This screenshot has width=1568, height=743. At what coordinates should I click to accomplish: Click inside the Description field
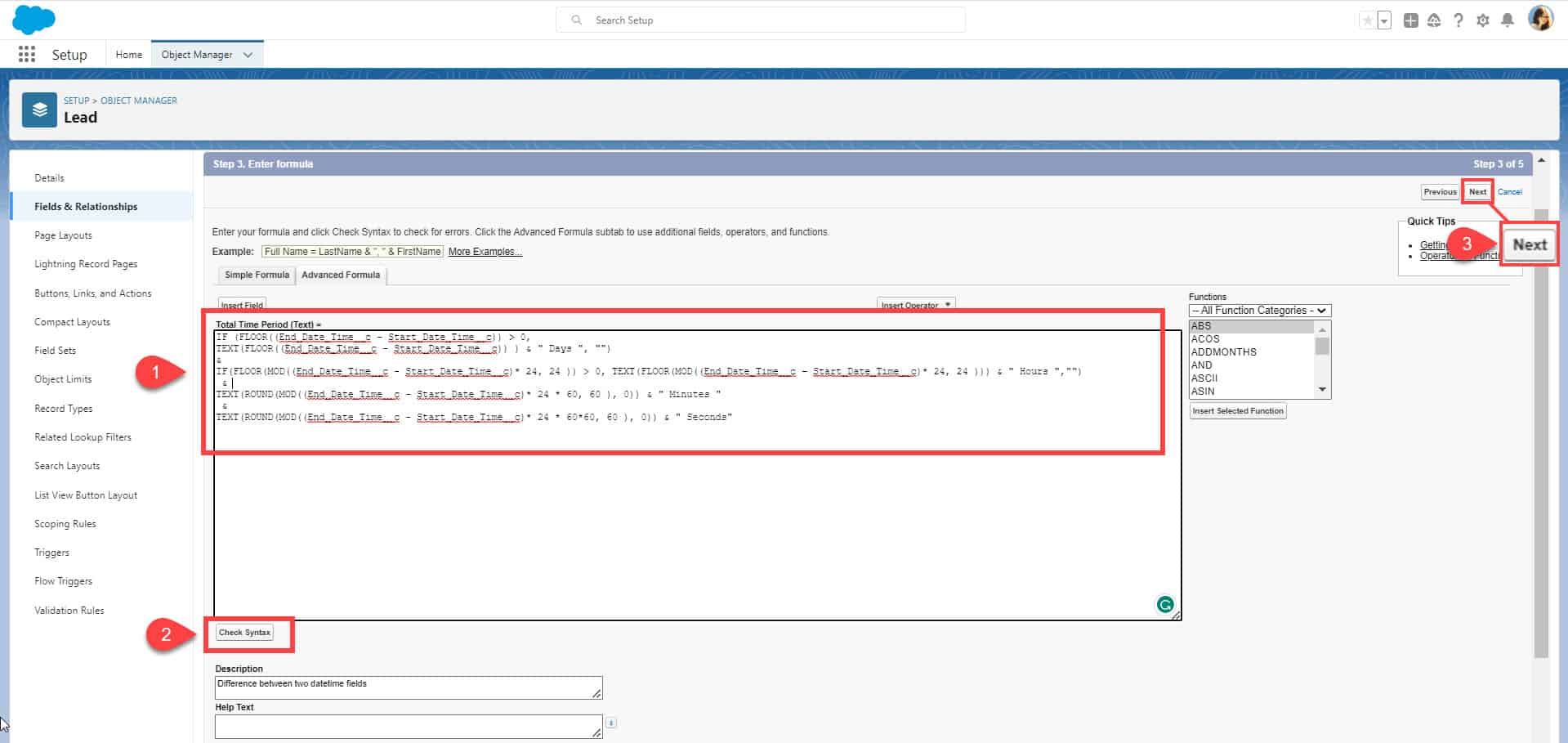[x=407, y=687]
